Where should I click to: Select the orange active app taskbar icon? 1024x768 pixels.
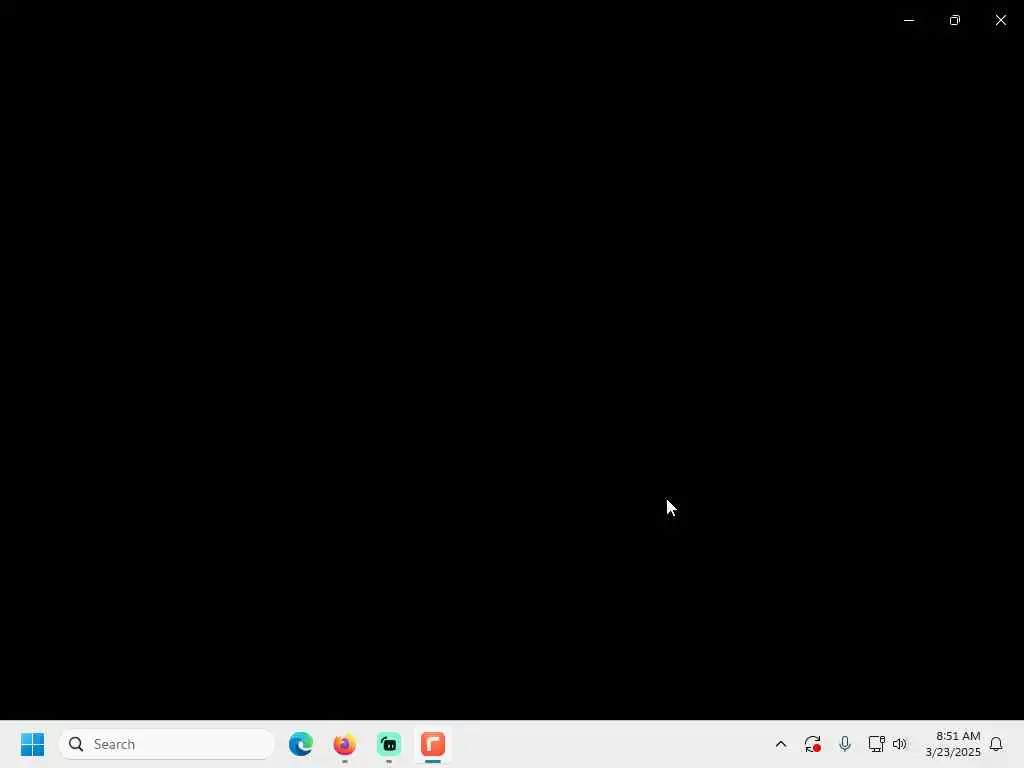432,744
